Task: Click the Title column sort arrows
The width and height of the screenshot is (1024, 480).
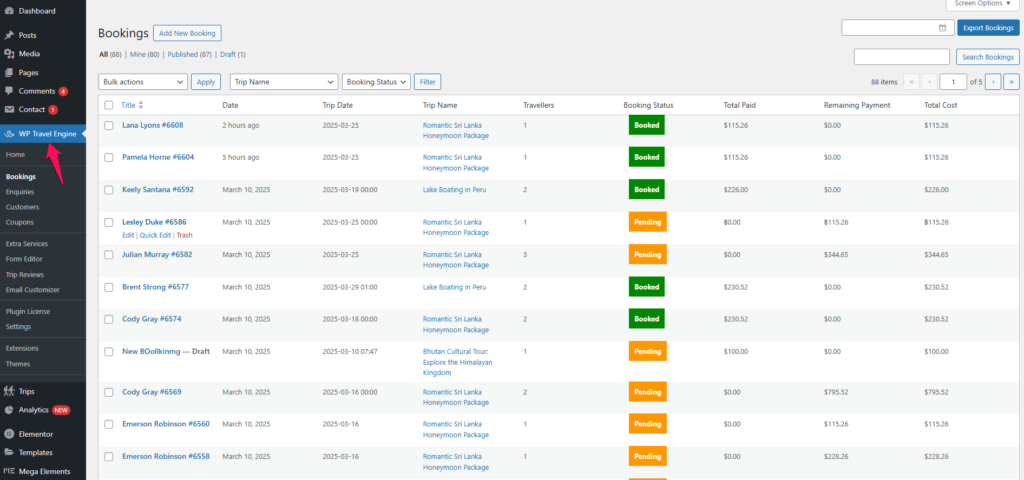Action: 140,105
